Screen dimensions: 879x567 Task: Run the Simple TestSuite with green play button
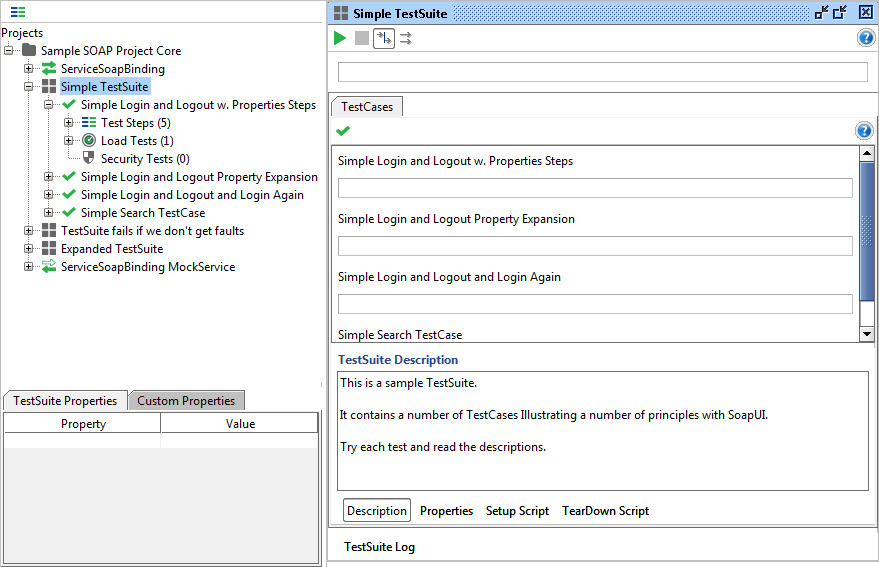340,38
